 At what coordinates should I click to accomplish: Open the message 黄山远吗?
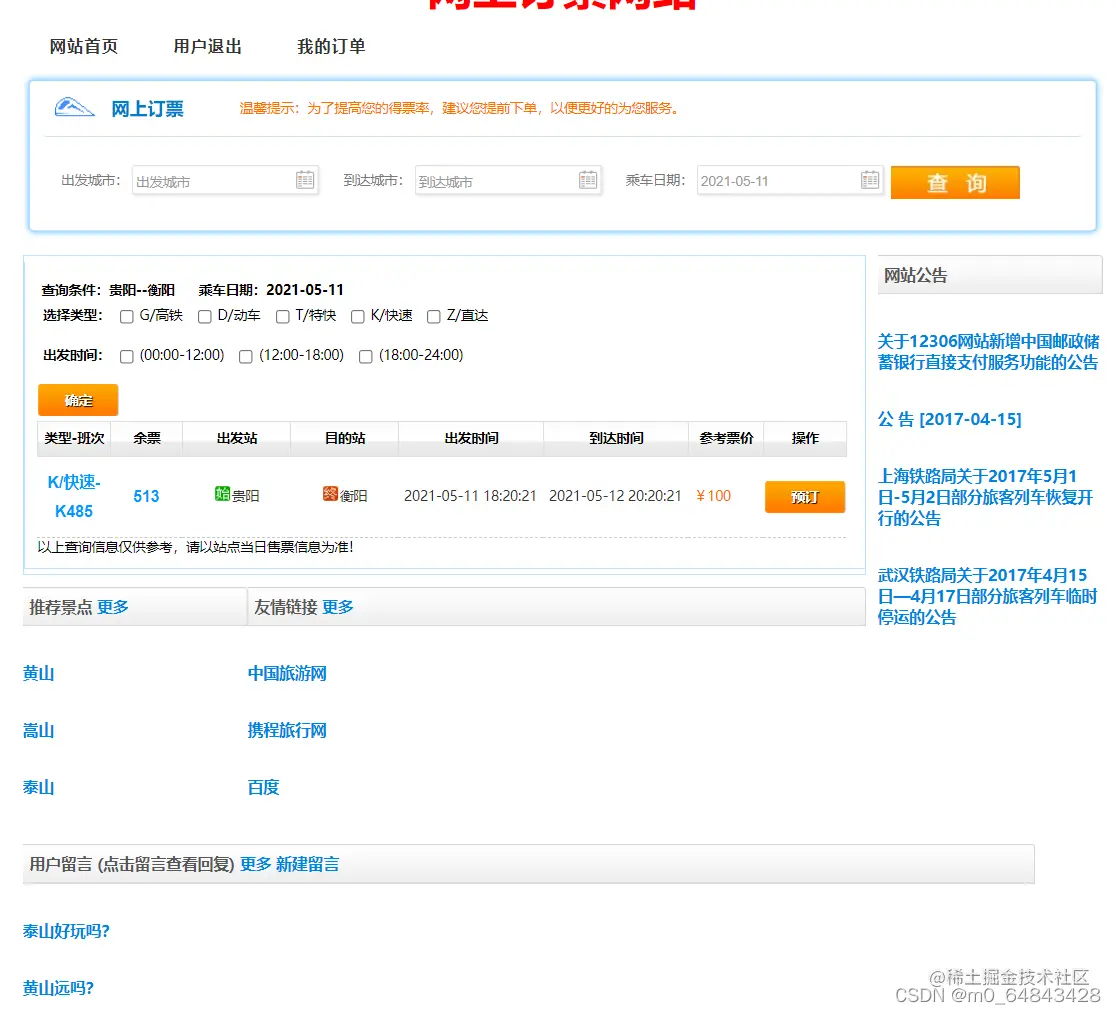tap(58, 988)
